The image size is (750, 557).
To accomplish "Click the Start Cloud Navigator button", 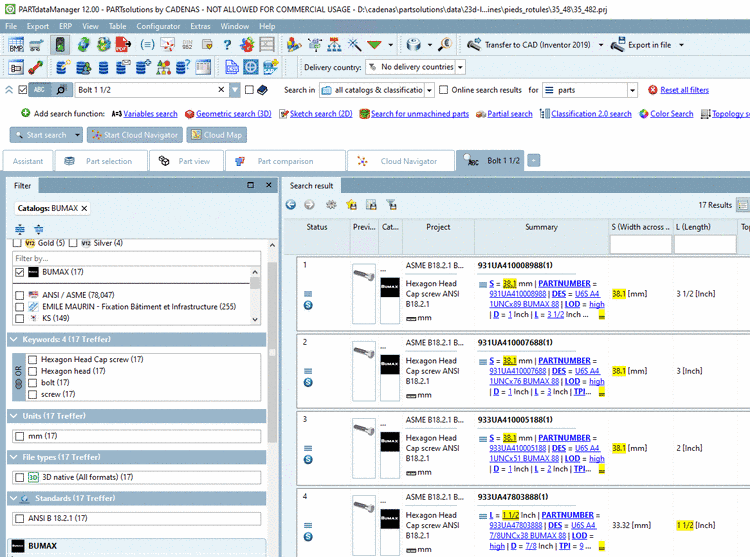I will click(x=135, y=135).
